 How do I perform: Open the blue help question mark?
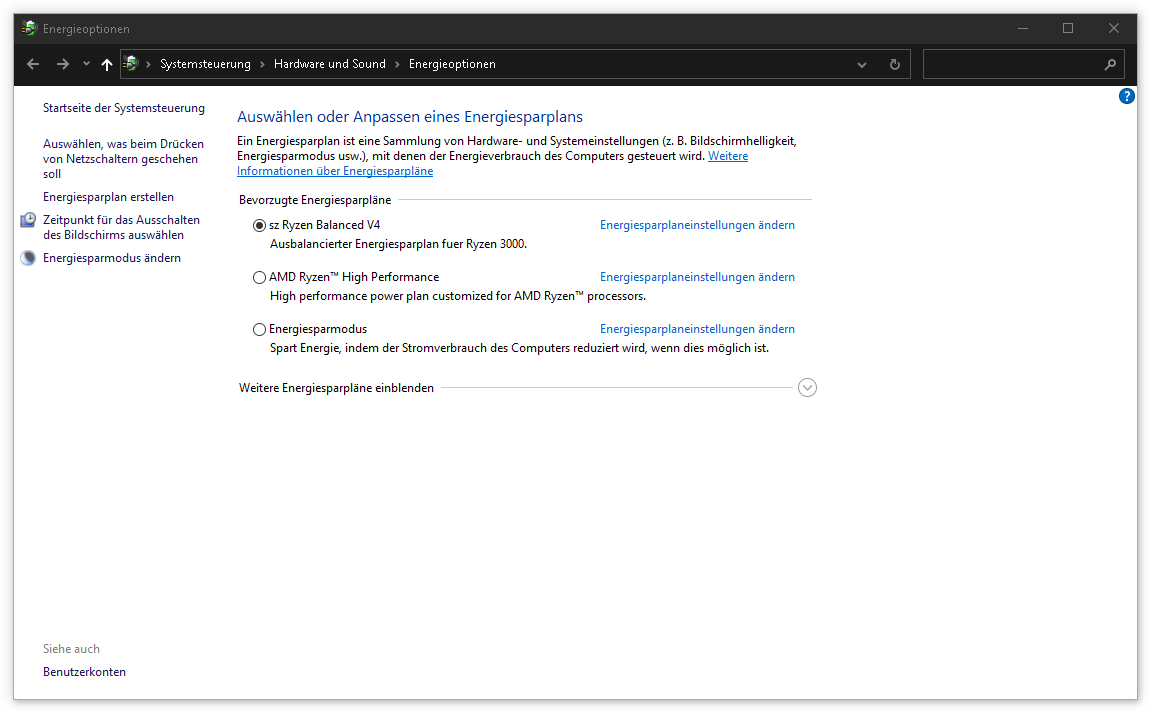click(1126, 96)
